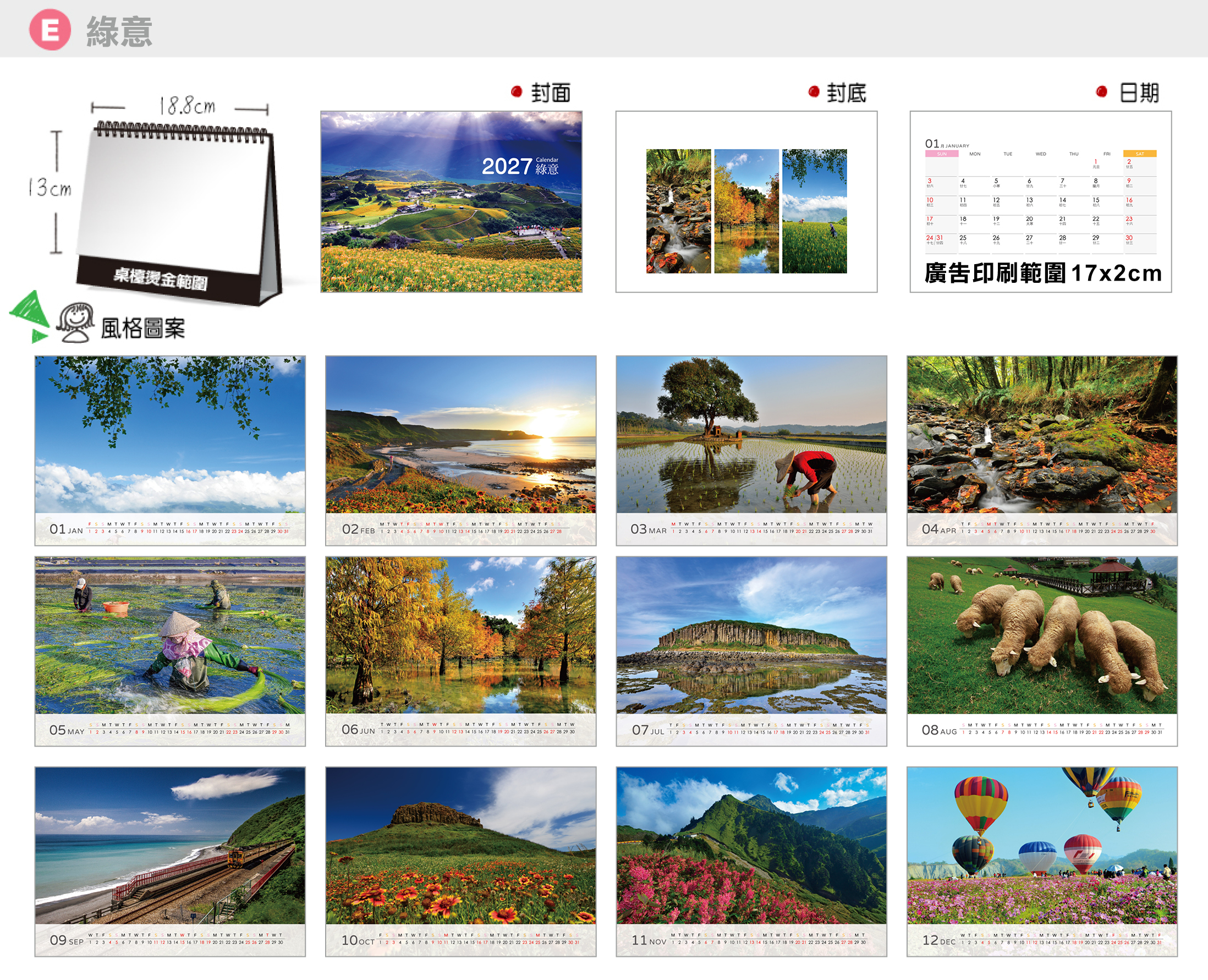Select the 09 SEP coastal railway page
The image size is (1208, 980).
(x=170, y=862)
